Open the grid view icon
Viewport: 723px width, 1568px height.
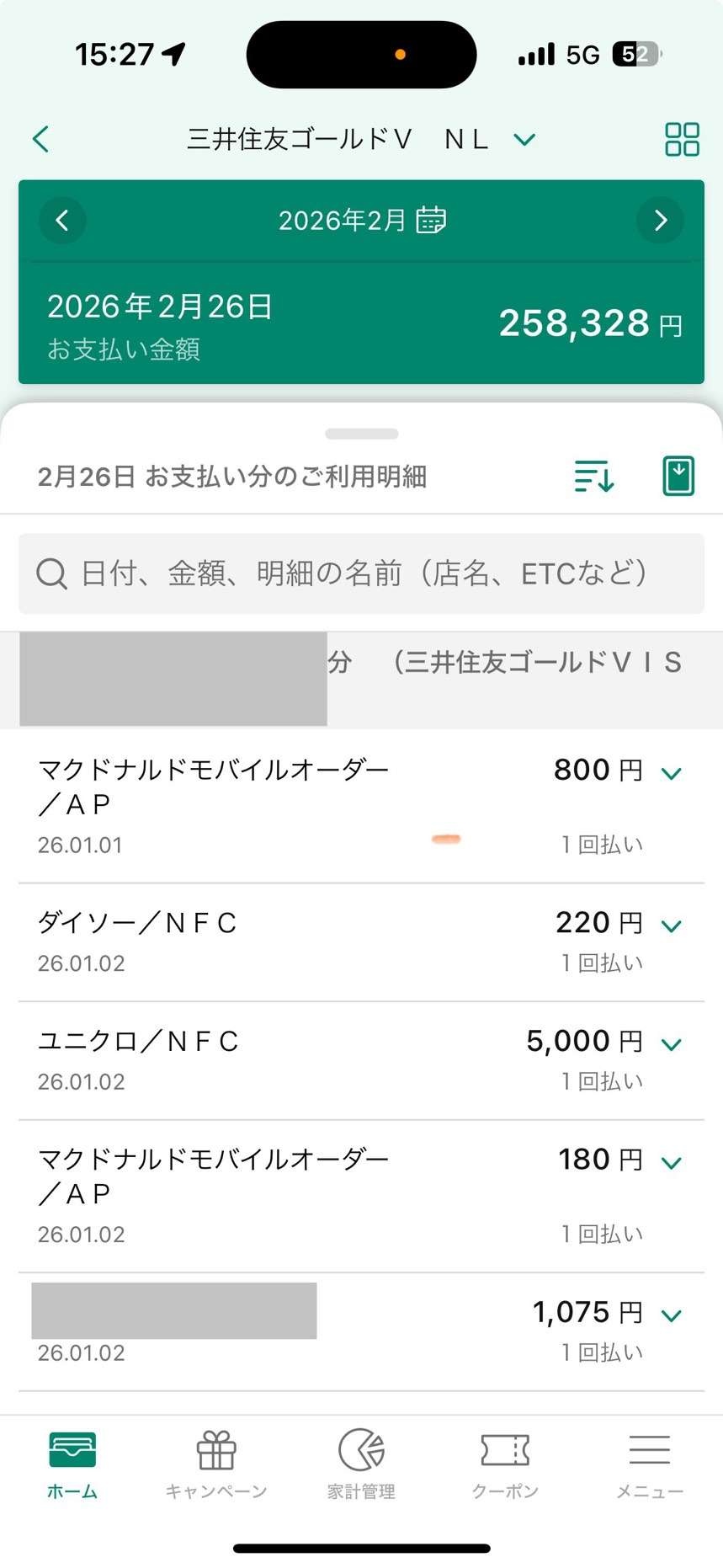coord(682,139)
